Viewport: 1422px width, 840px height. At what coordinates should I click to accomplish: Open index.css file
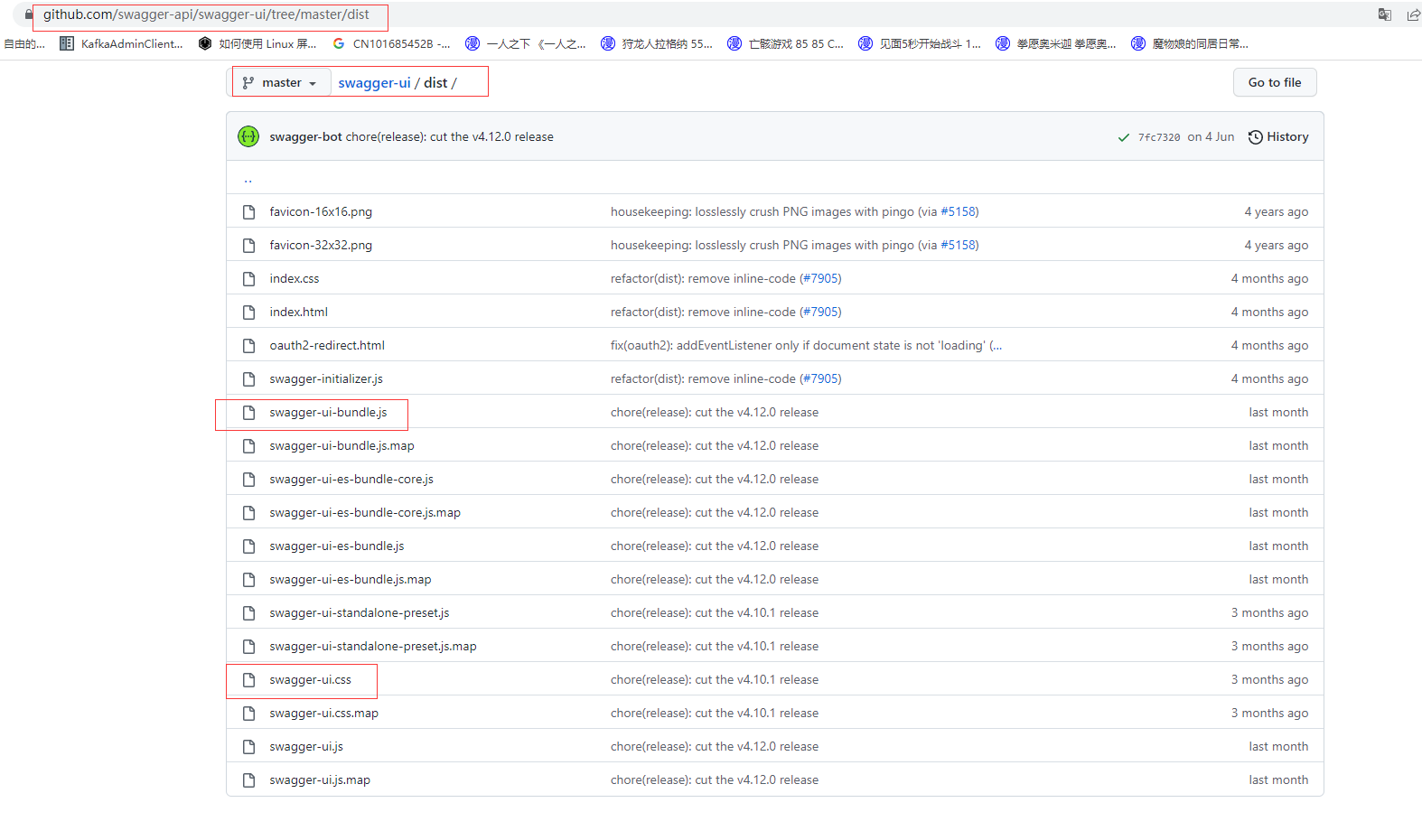[x=295, y=279]
